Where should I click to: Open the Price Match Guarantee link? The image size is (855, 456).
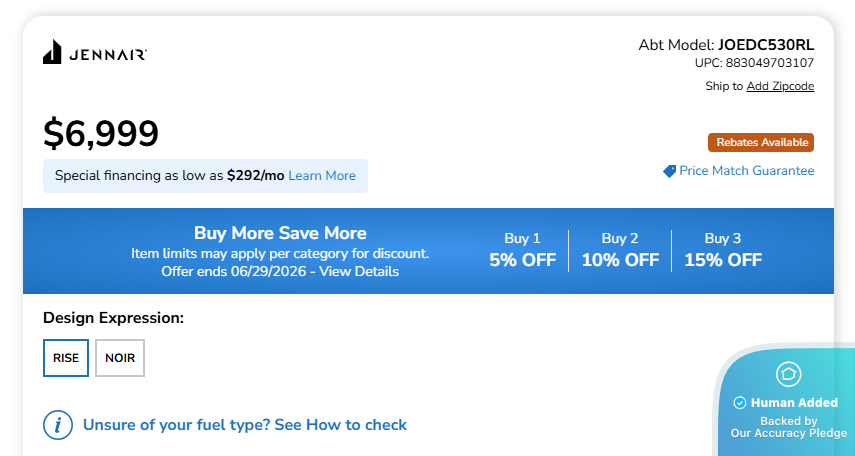746,171
